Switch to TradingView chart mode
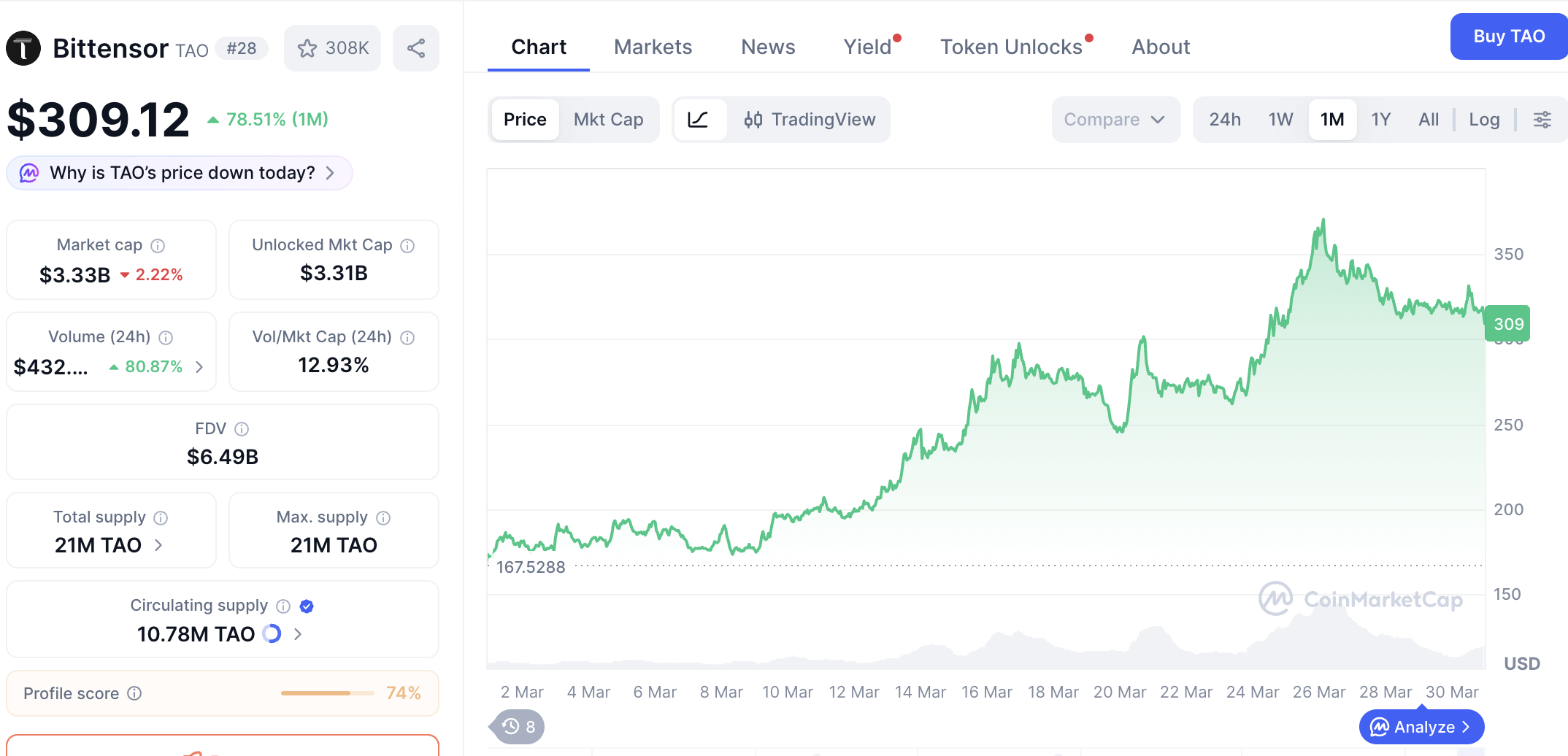1568x756 pixels. [810, 120]
